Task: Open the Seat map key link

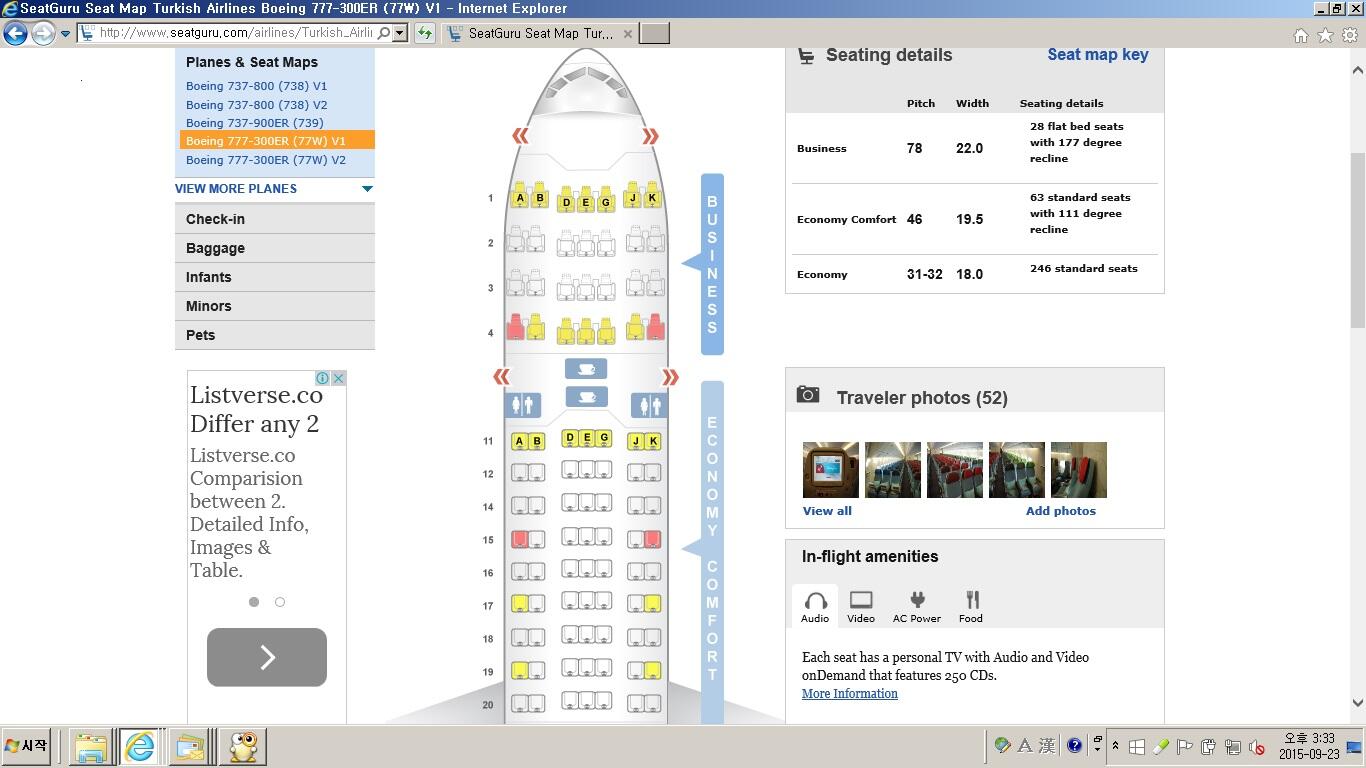Action: click(x=1098, y=55)
